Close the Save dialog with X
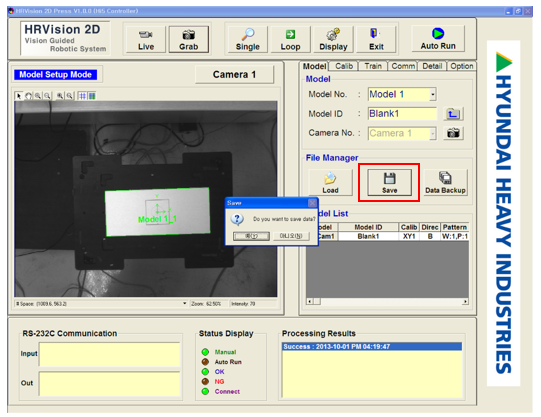The height and width of the screenshot is (417, 541). tap(312, 203)
